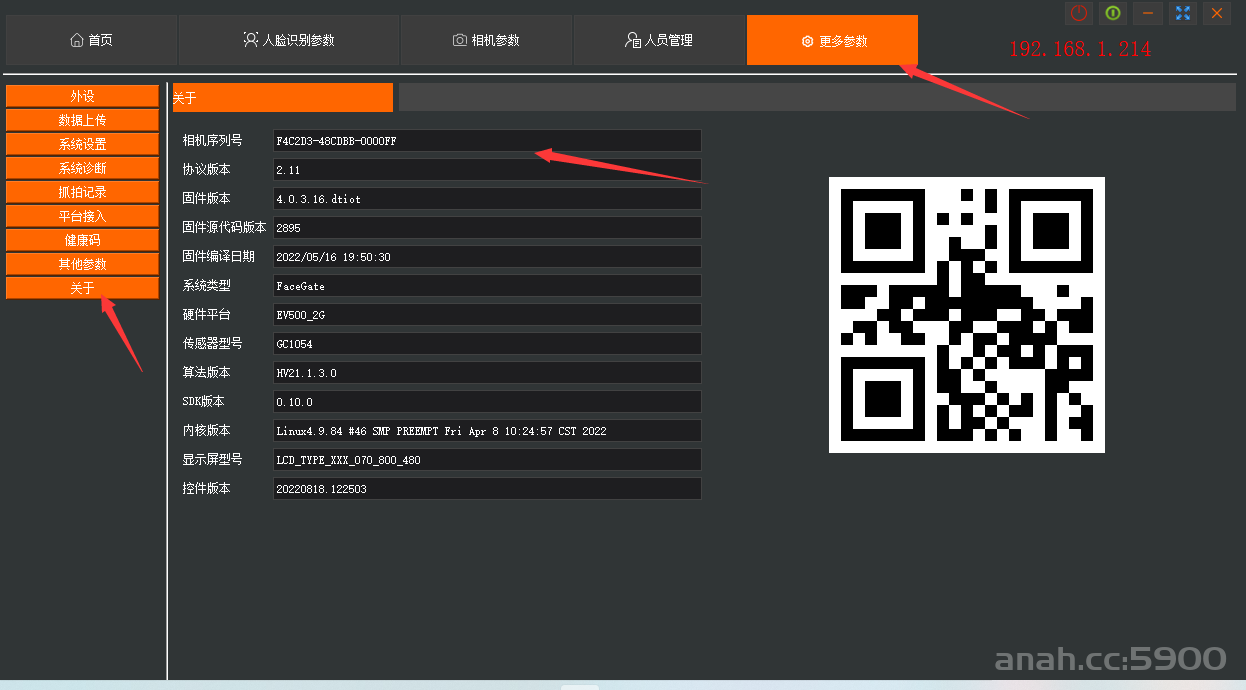The width and height of the screenshot is (1246, 690).
Task: Click the 系统类型 label
Action: 206,285
